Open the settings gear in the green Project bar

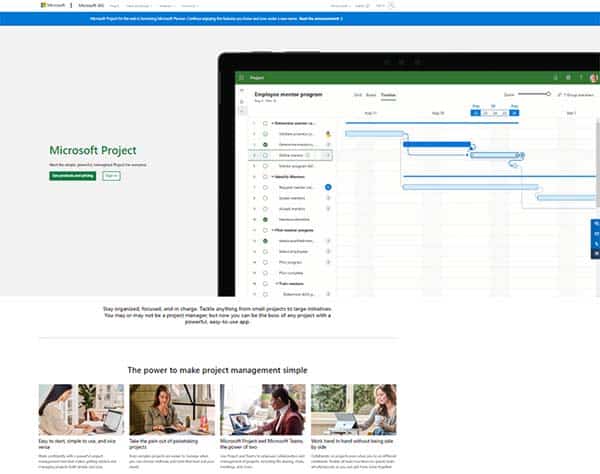pos(568,78)
